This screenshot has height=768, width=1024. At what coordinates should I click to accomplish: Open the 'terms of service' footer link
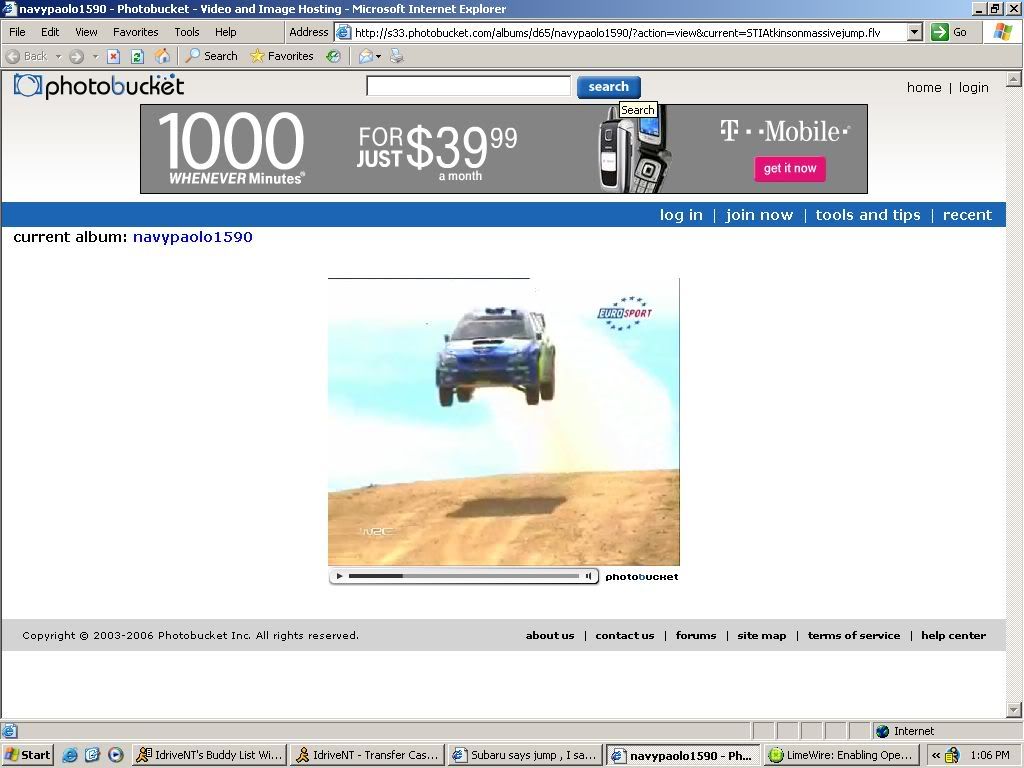click(x=854, y=635)
